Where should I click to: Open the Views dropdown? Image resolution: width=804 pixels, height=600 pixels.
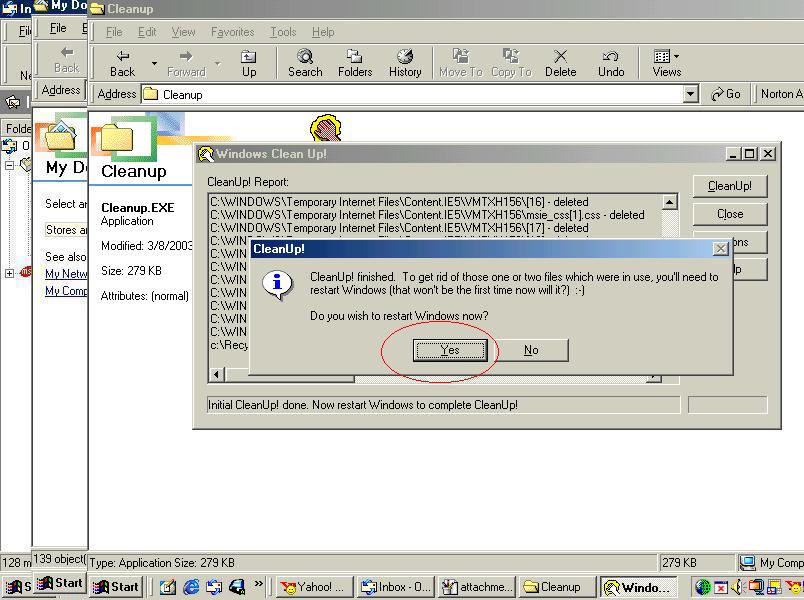[x=666, y=63]
